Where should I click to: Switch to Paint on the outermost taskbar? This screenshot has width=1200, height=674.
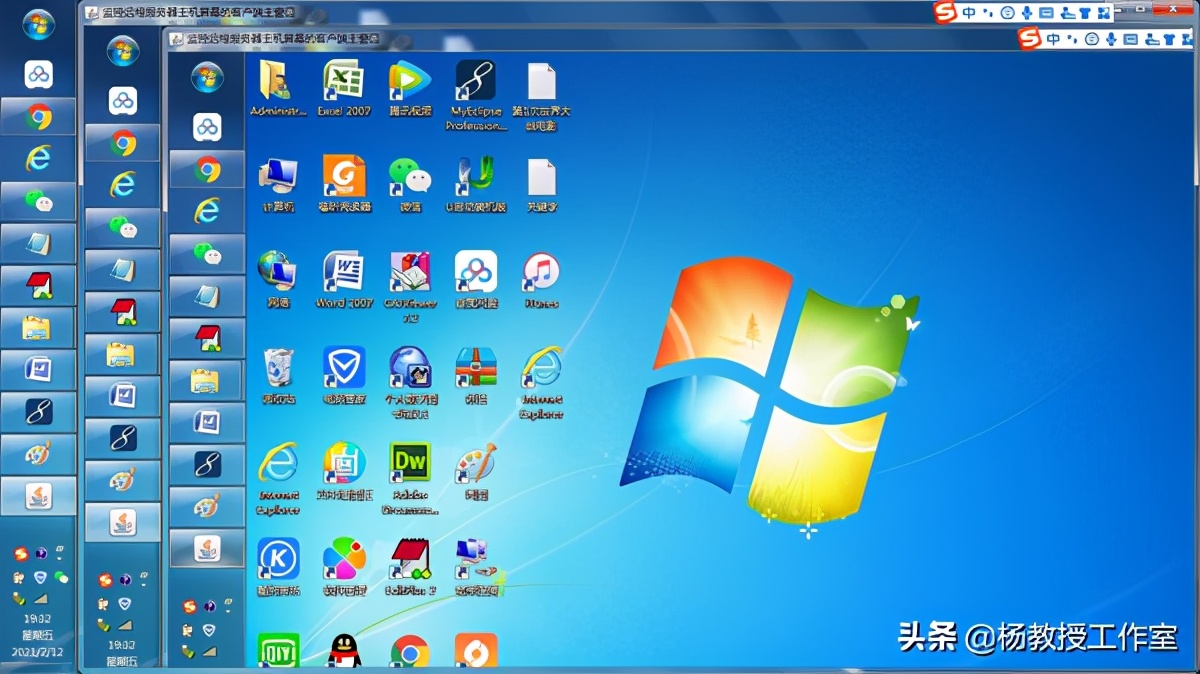pos(38,453)
